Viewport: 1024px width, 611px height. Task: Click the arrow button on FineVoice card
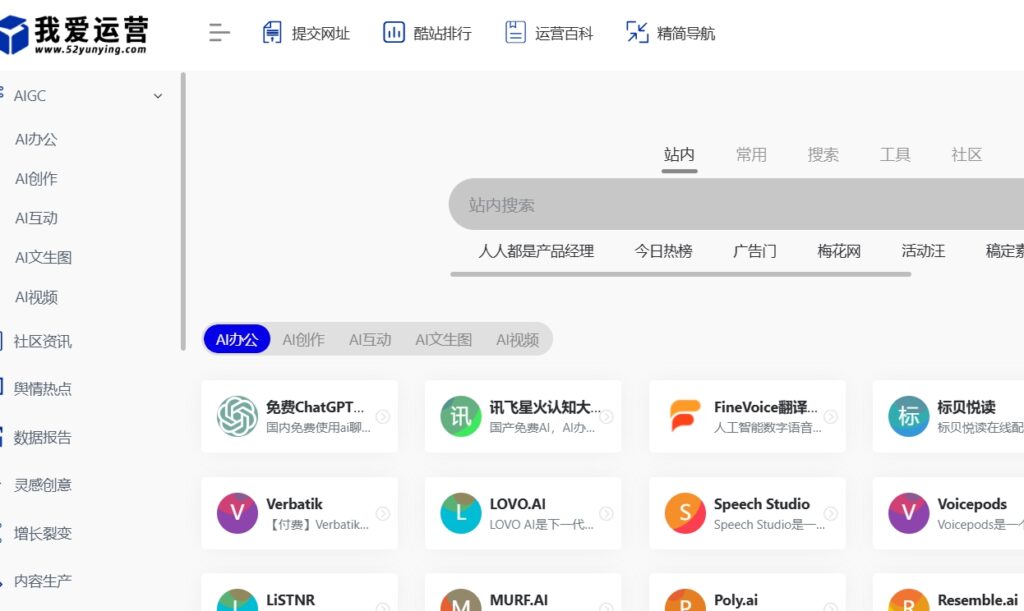tap(831, 416)
